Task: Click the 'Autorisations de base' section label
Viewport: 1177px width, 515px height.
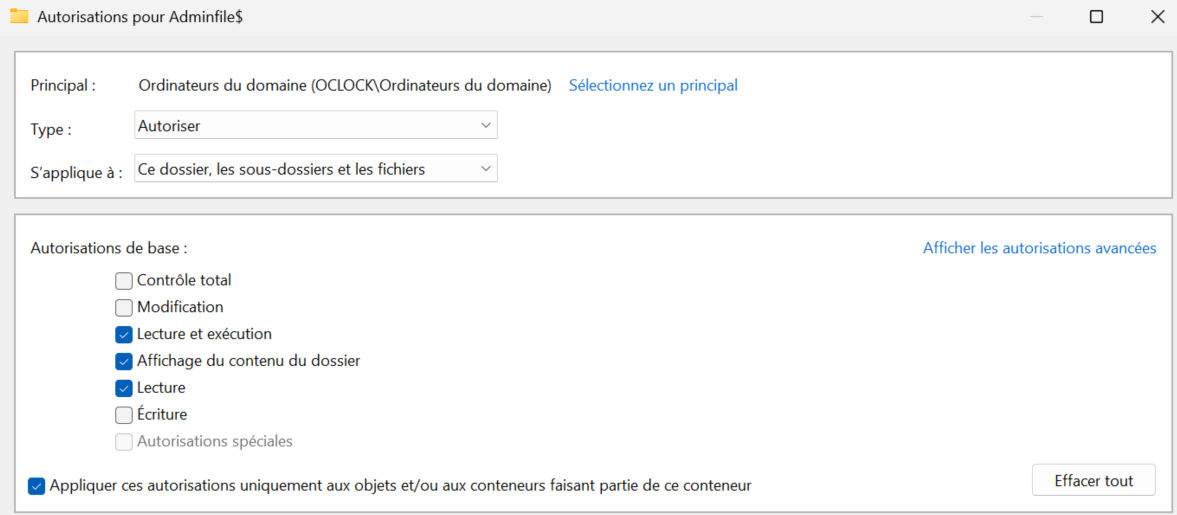Action: click(x=109, y=248)
